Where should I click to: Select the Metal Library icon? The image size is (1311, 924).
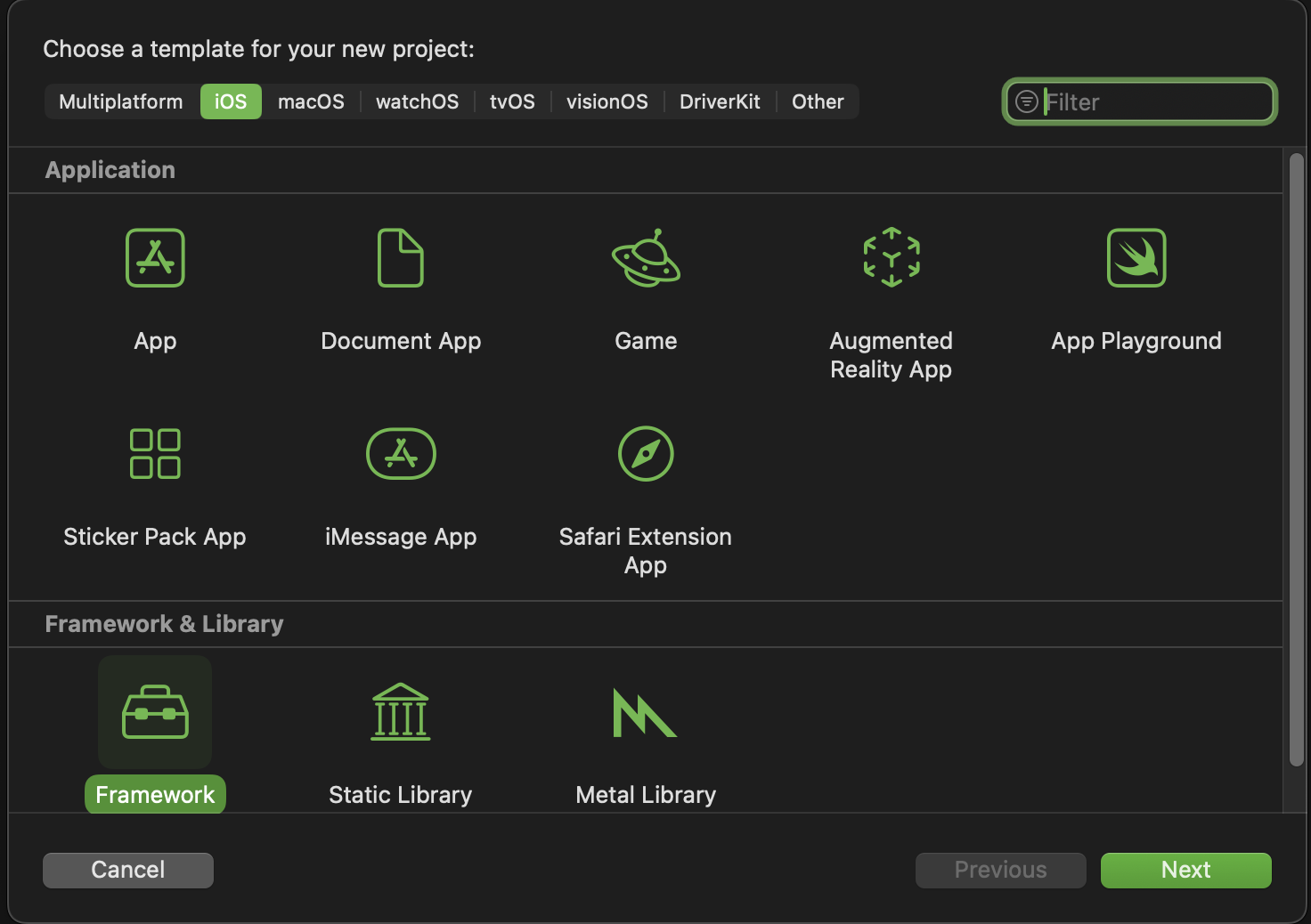click(x=646, y=712)
